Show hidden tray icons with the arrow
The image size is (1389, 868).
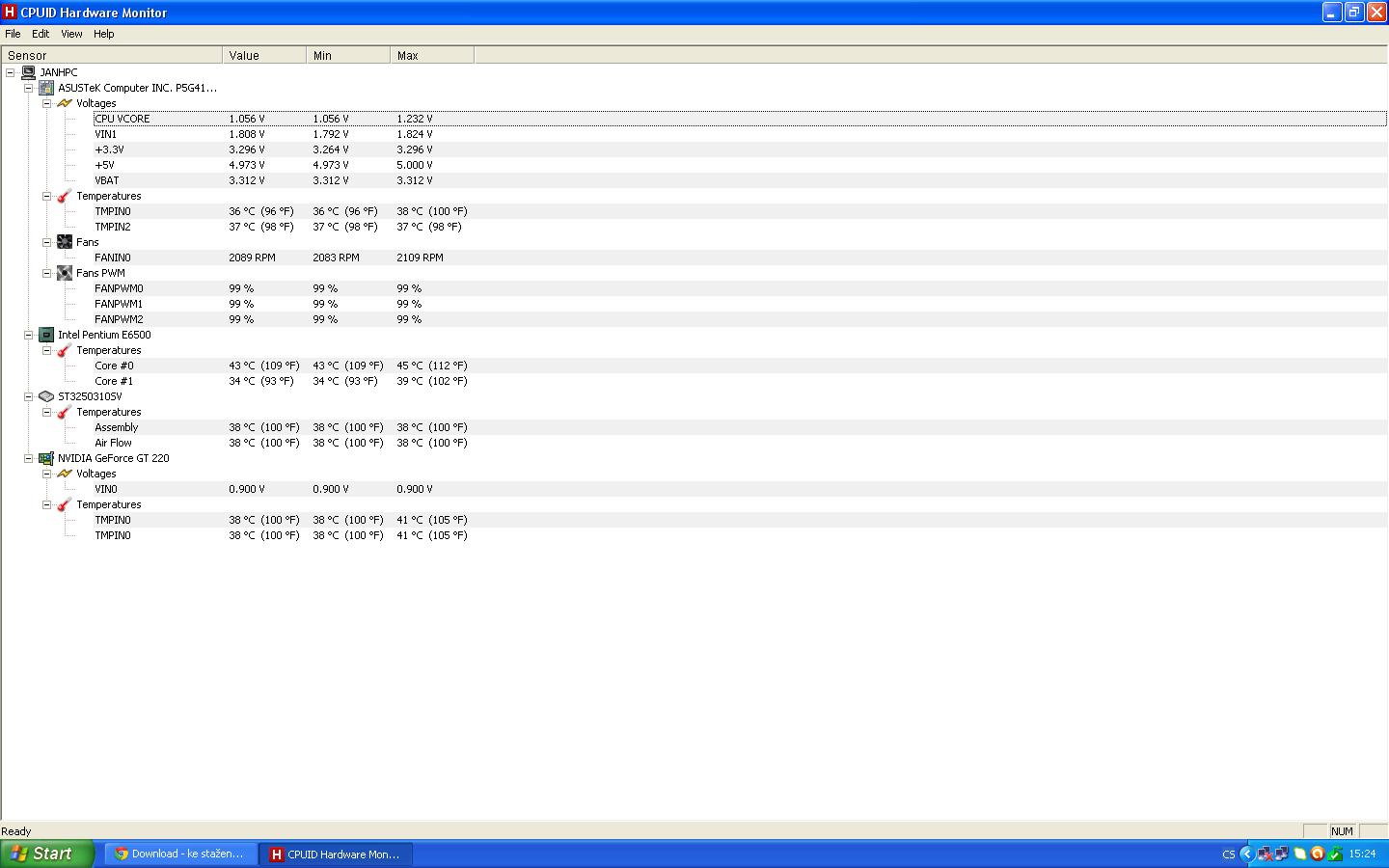click(1246, 854)
